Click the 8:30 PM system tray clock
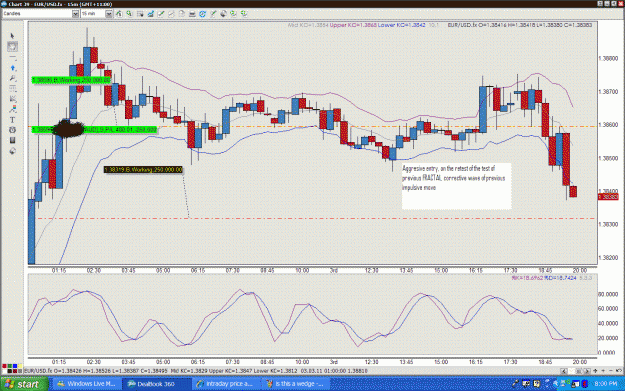The width and height of the screenshot is (625, 391). pos(605,384)
